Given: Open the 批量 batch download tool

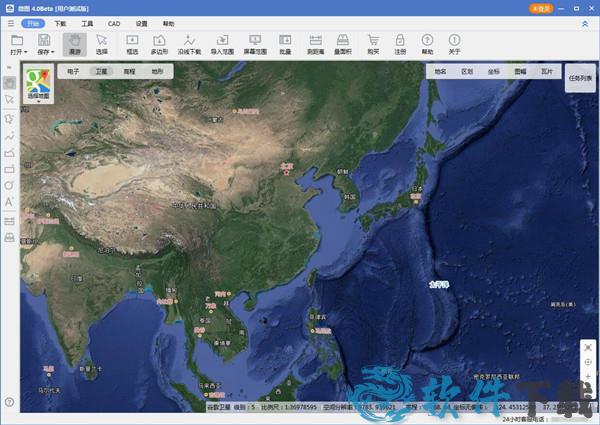Looking at the screenshot, I should pyautogui.click(x=285, y=44).
